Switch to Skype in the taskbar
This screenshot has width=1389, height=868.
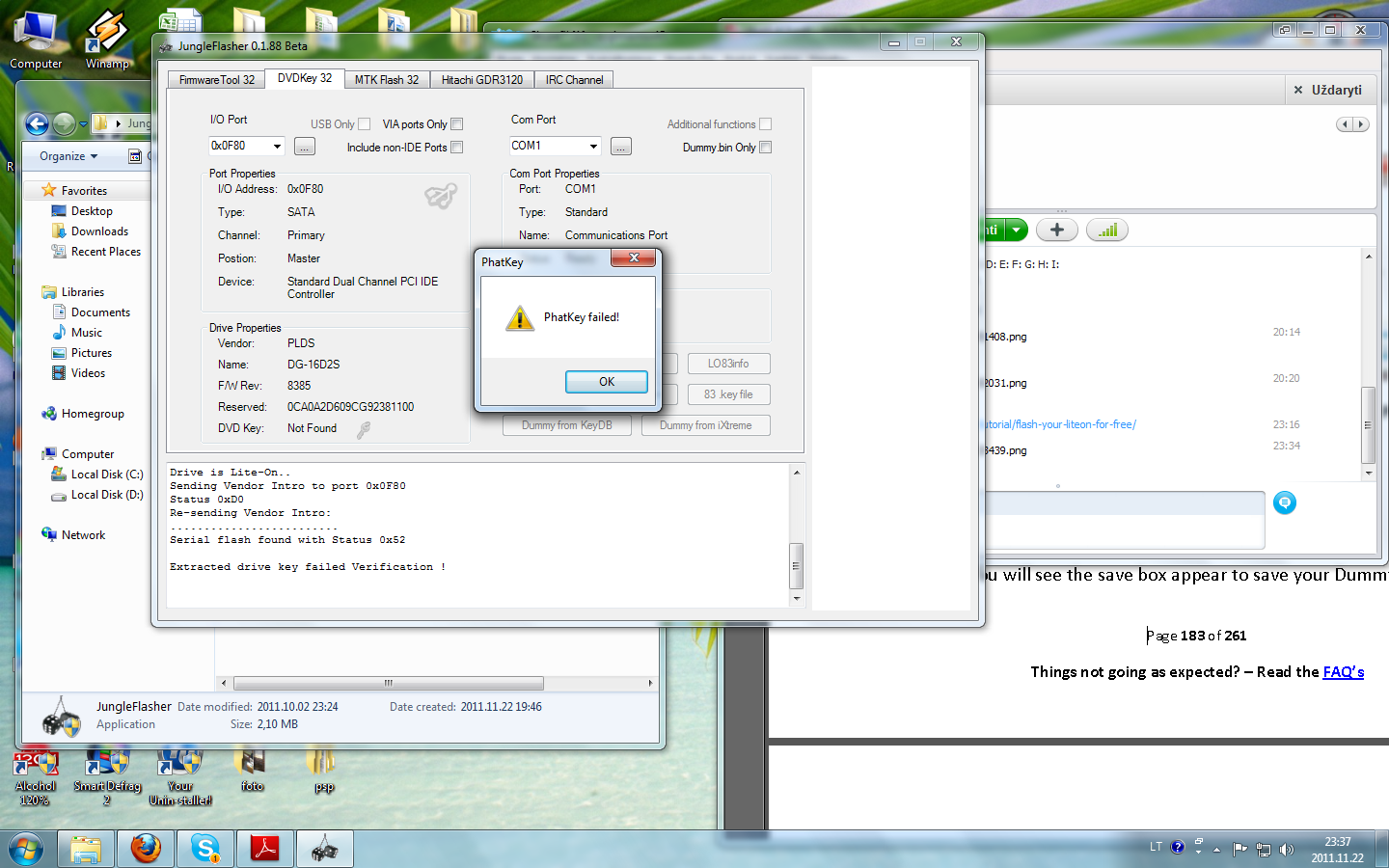[205, 849]
